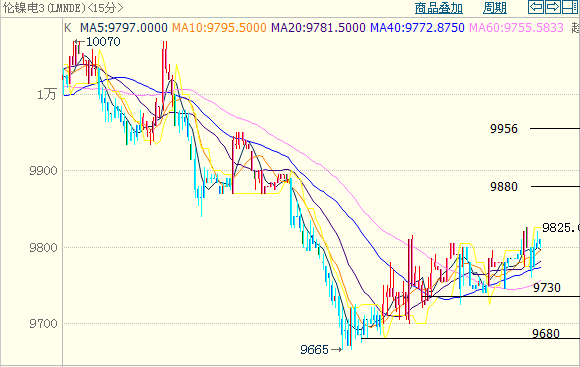This screenshot has height=367, width=580.
Task: Click the 9900 price axis label
Action: [x=44, y=171]
